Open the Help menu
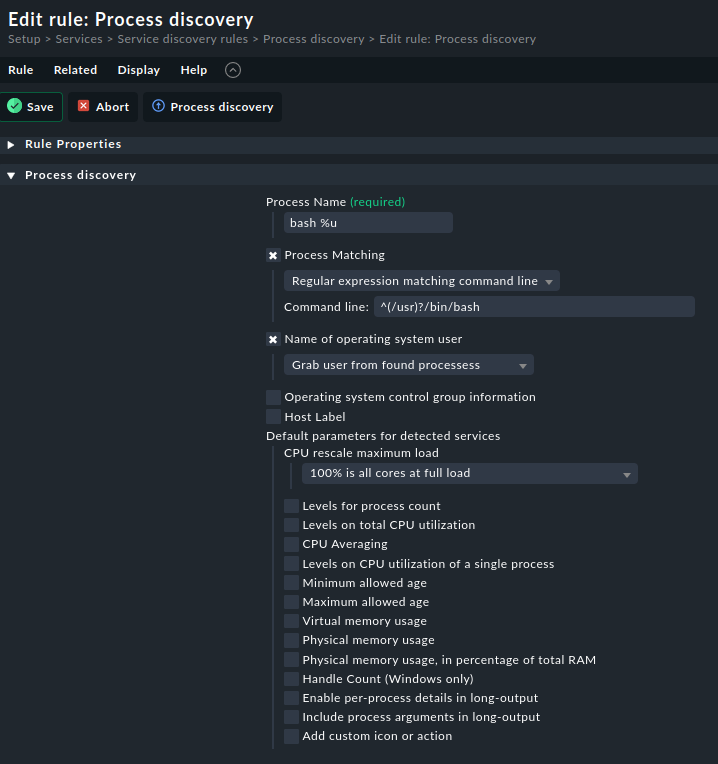Viewport: 718px width, 764px height. 194,70
